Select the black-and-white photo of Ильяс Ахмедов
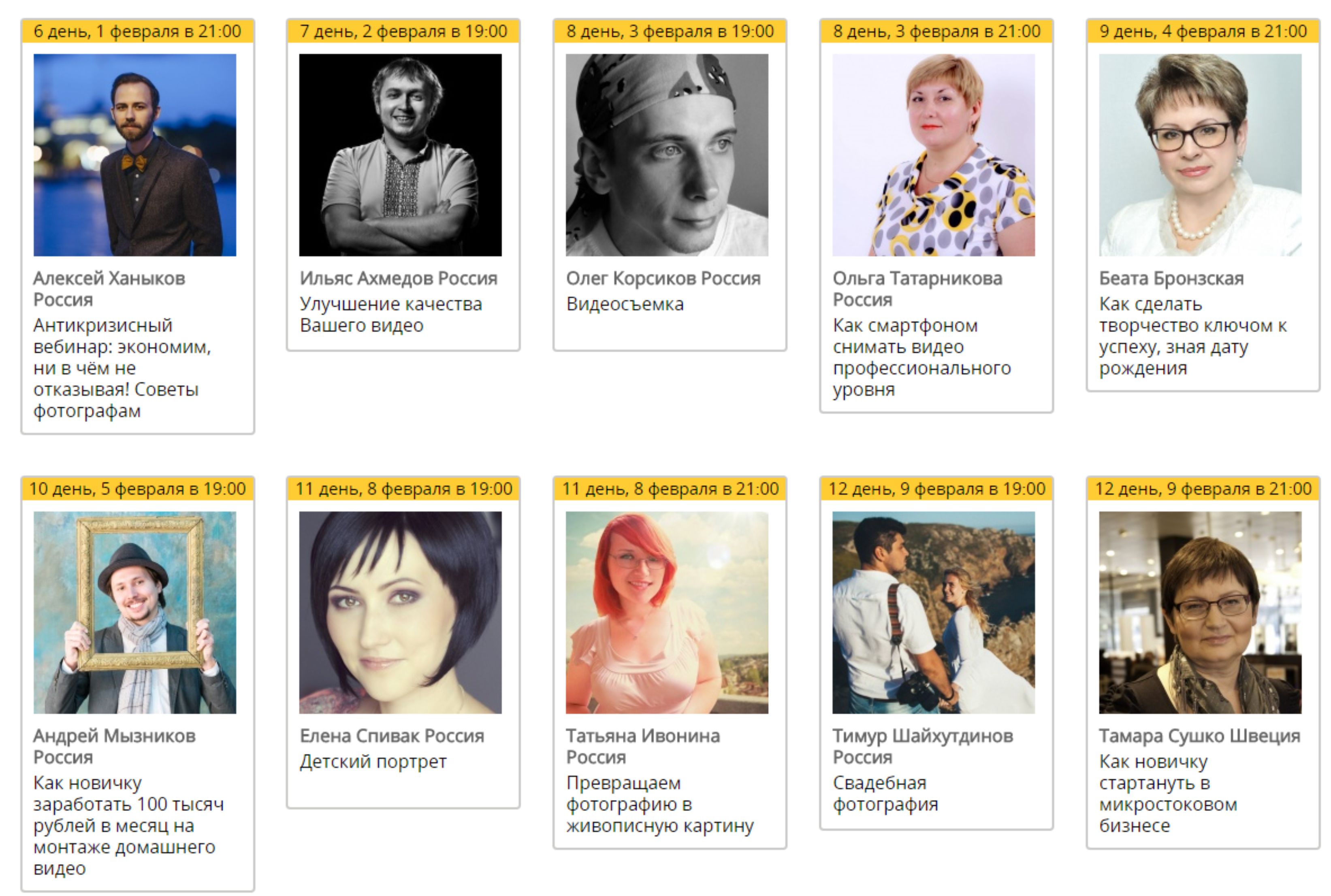Image resolution: width=1331 pixels, height=896 pixels. [400, 155]
